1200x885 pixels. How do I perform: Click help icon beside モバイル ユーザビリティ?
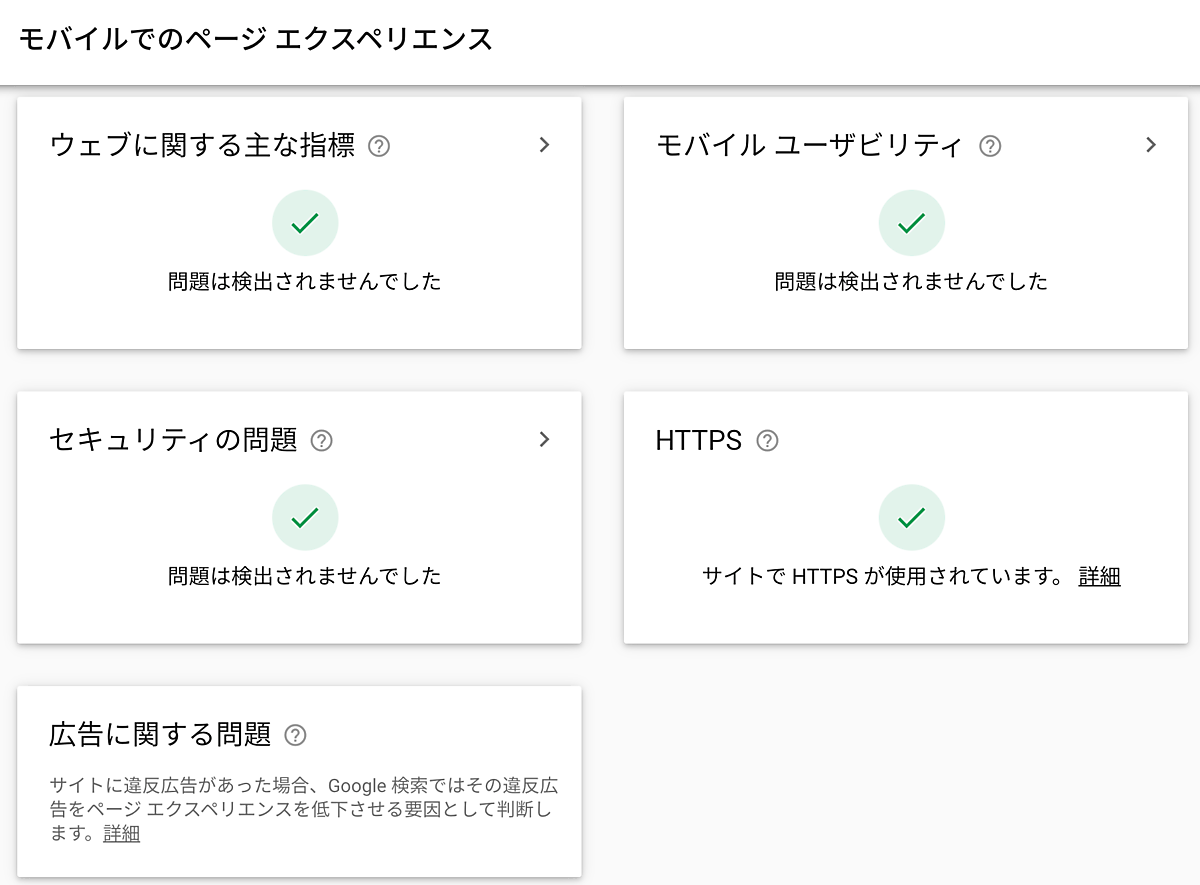point(990,146)
